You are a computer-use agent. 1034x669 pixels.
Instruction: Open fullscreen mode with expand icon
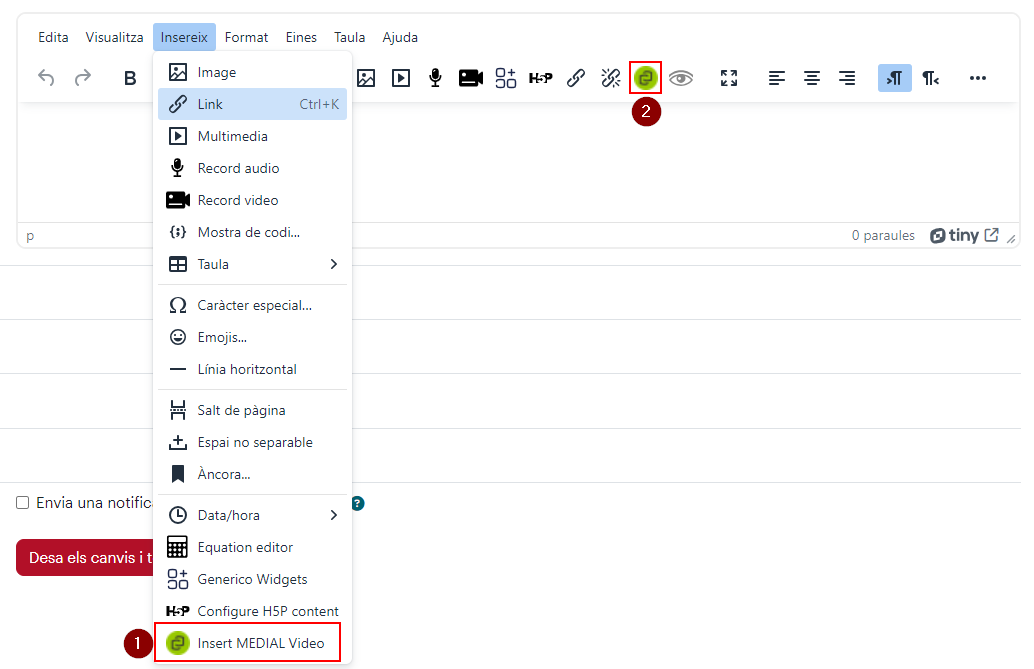tap(729, 78)
